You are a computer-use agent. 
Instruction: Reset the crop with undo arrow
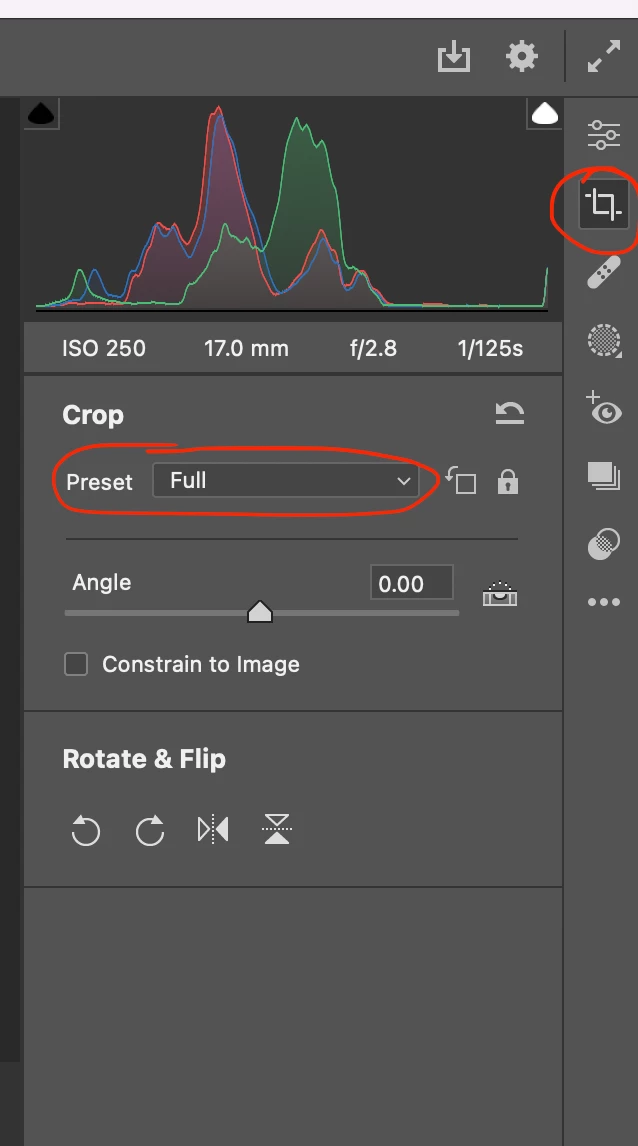pyautogui.click(x=509, y=414)
